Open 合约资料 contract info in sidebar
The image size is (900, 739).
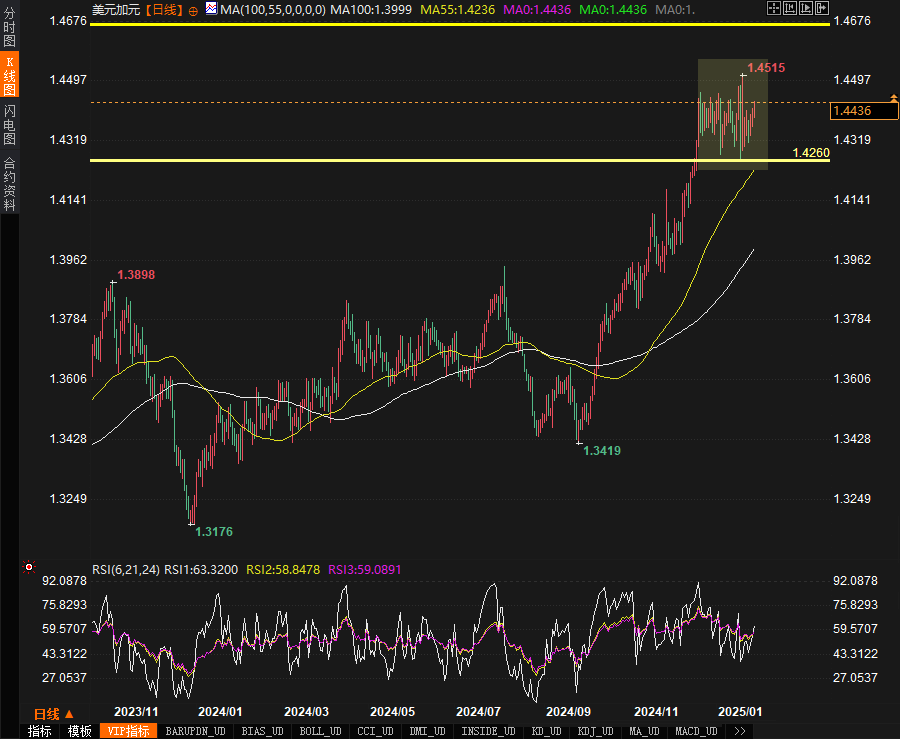point(9,183)
